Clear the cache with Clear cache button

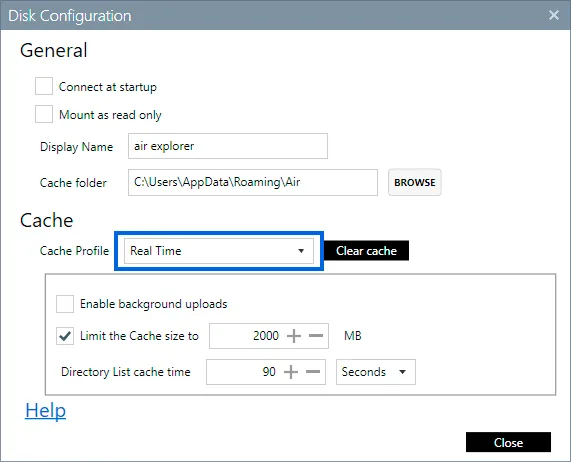(366, 250)
